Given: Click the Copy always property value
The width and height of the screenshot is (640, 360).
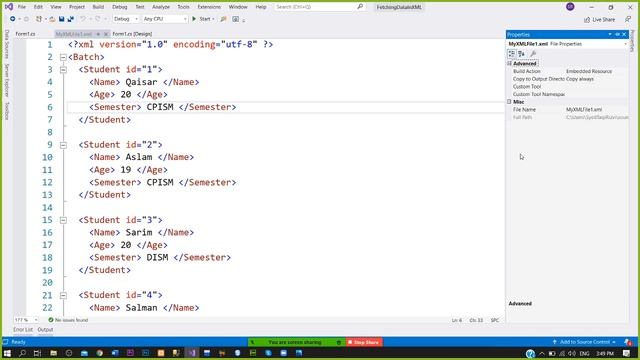Looking at the screenshot, I should pos(580,79).
